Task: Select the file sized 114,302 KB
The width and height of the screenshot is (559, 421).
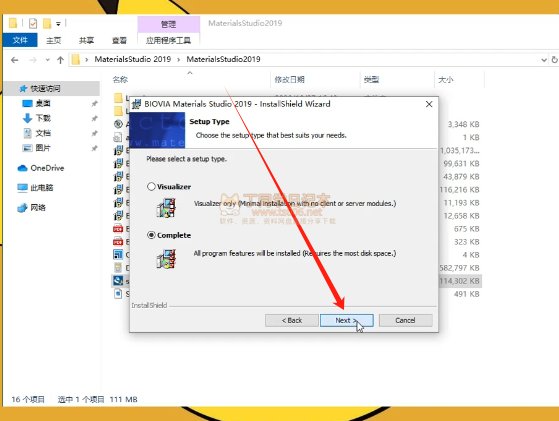Action: (460, 281)
